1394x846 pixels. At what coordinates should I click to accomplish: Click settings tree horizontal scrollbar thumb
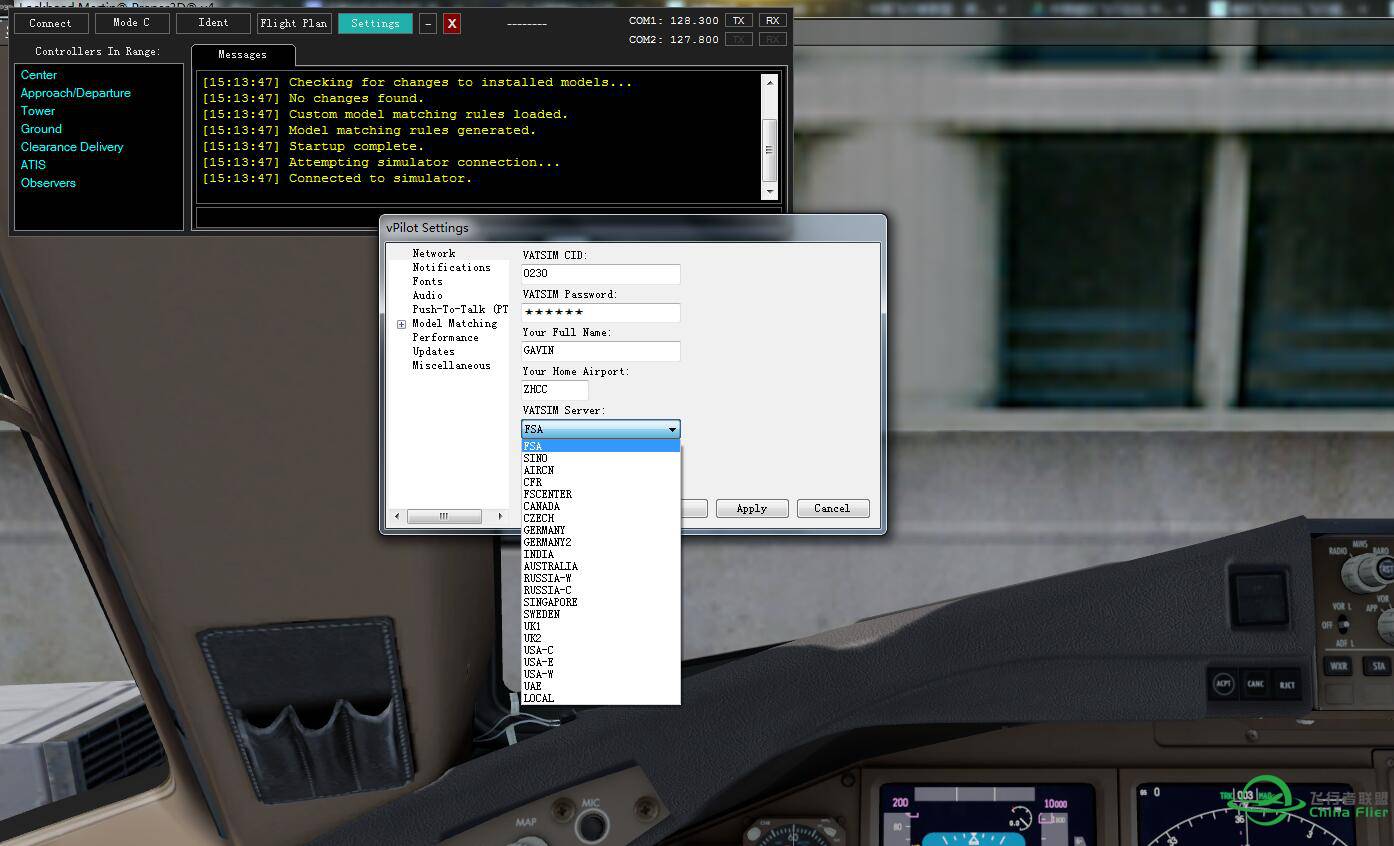pos(445,516)
